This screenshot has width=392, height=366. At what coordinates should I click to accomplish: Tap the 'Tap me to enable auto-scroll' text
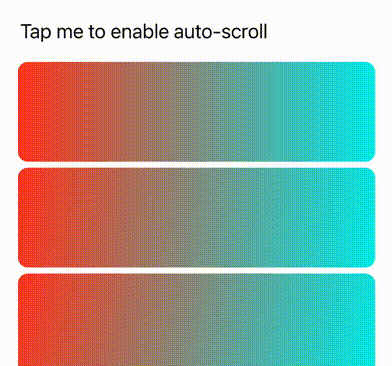(x=144, y=32)
